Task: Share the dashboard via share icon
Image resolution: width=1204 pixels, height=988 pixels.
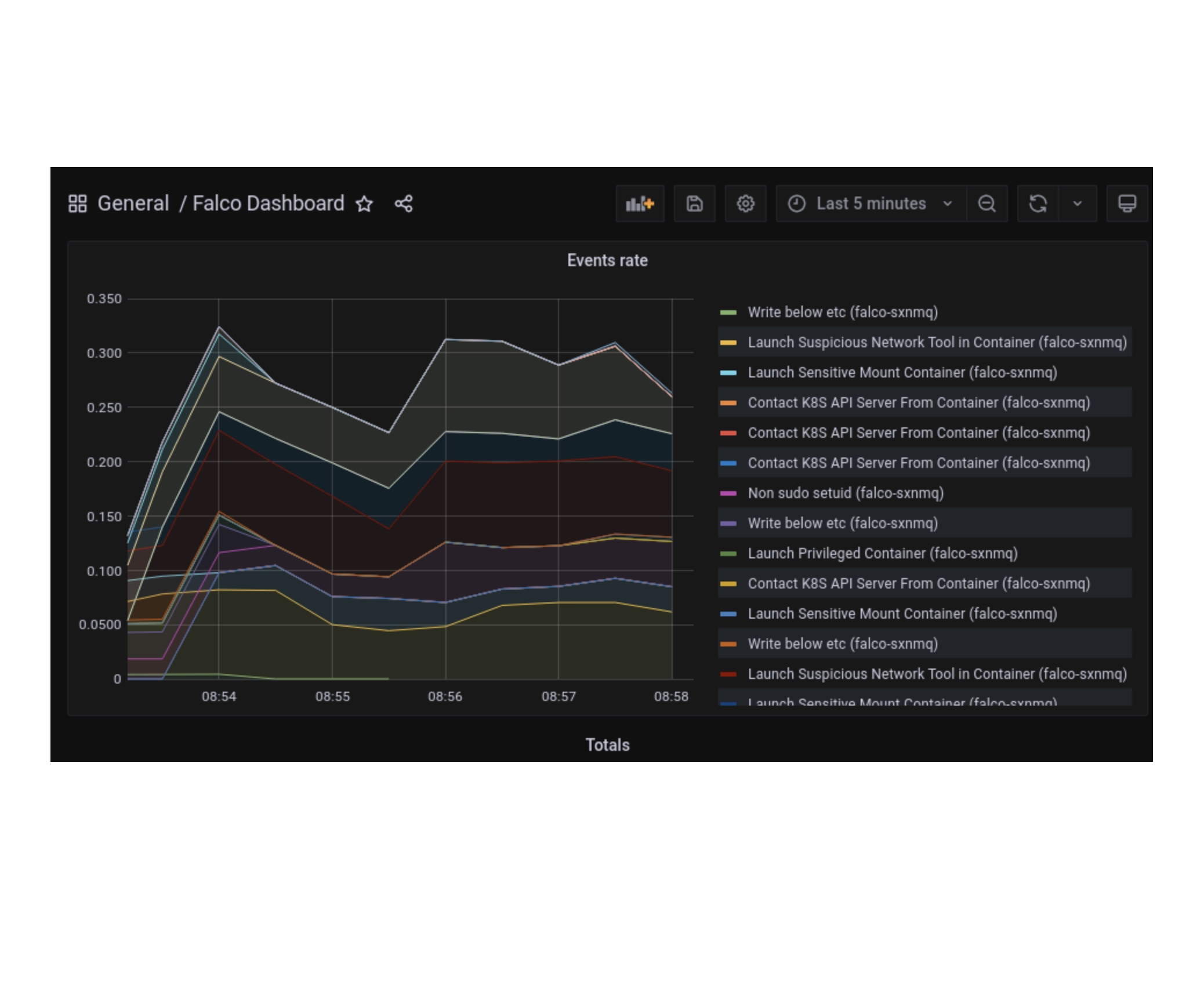Action: [x=404, y=204]
